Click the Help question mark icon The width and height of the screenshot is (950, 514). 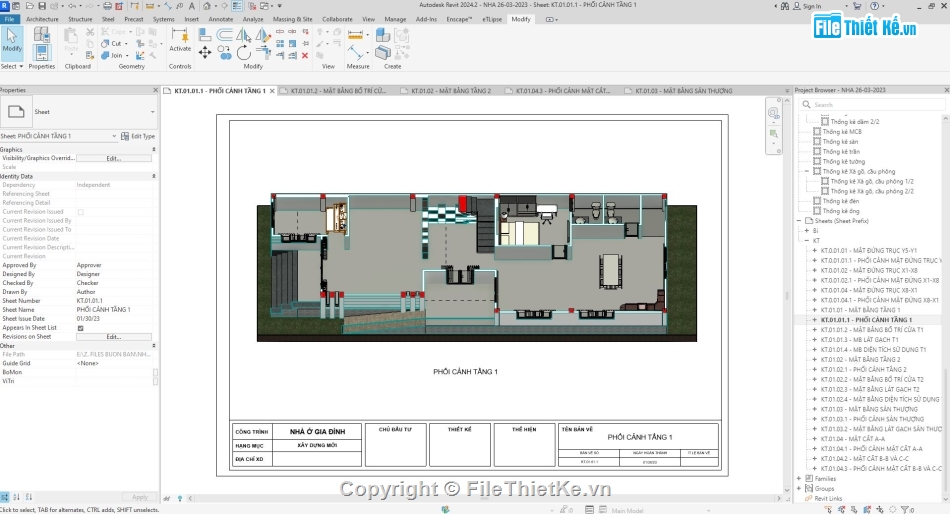coord(874,6)
